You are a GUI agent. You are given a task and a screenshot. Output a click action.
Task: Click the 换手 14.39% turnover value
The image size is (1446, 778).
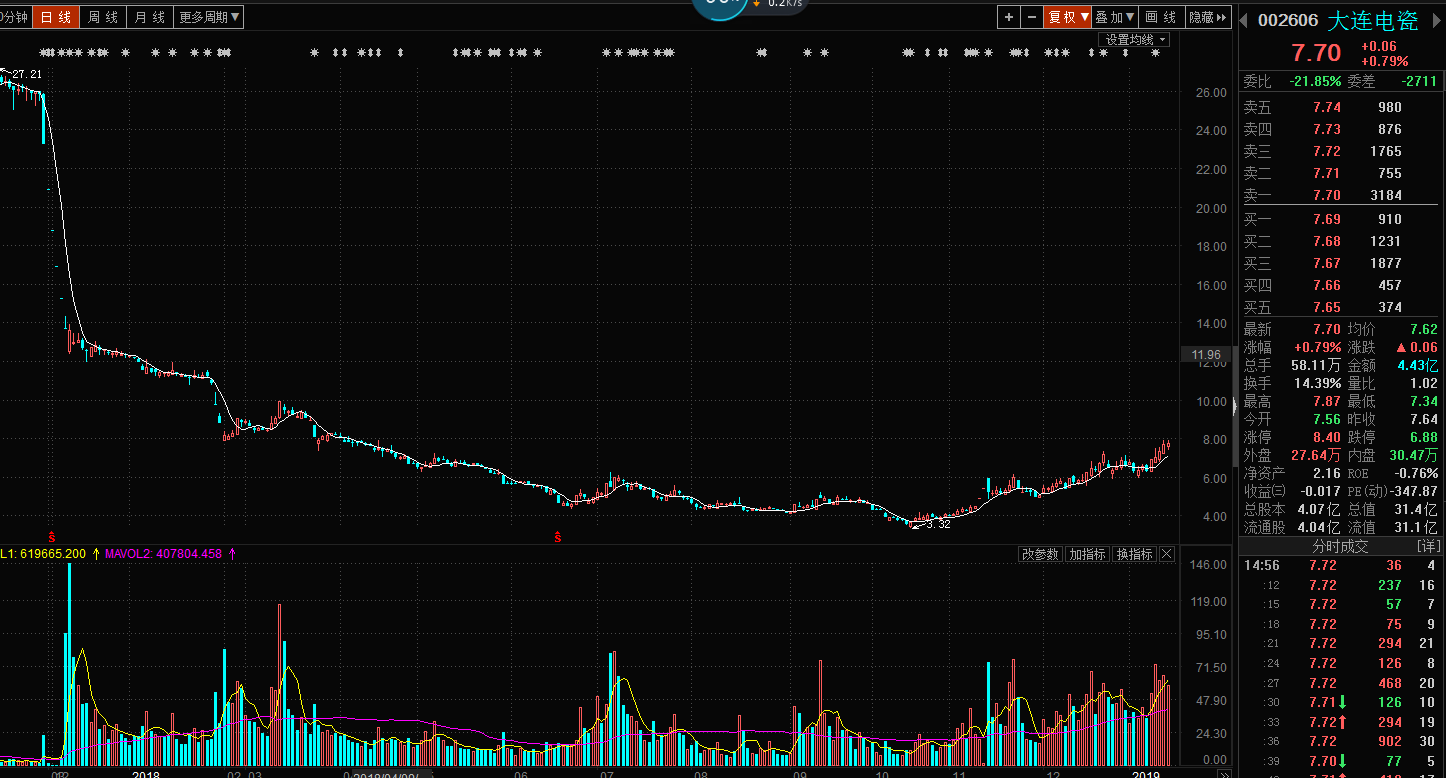1316,383
